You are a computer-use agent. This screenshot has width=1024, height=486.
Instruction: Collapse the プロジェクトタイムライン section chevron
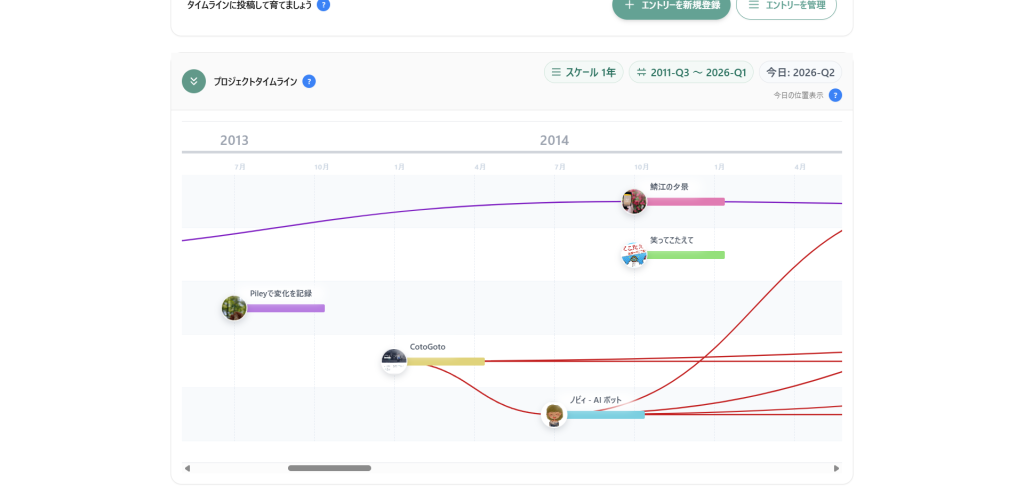click(194, 81)
